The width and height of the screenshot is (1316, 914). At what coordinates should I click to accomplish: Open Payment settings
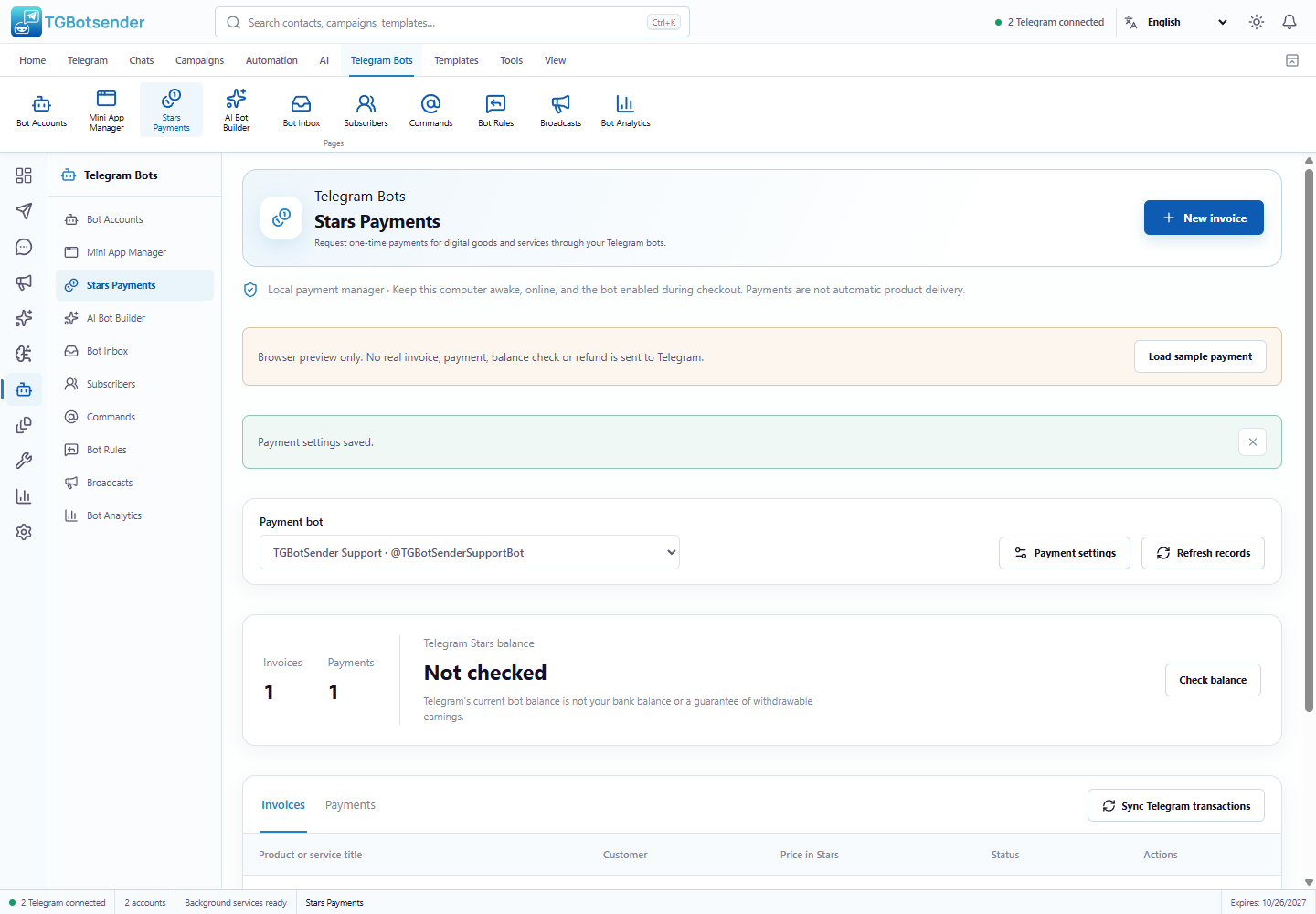tap(1065, 553)
